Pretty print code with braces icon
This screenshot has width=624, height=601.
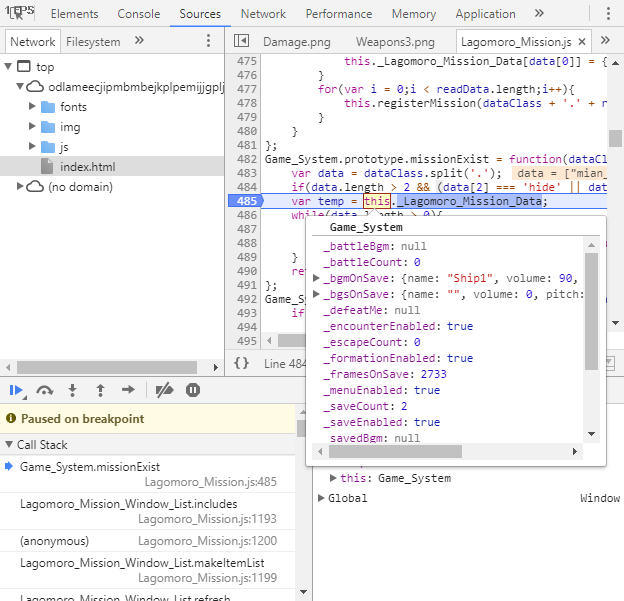click(241, 363)
